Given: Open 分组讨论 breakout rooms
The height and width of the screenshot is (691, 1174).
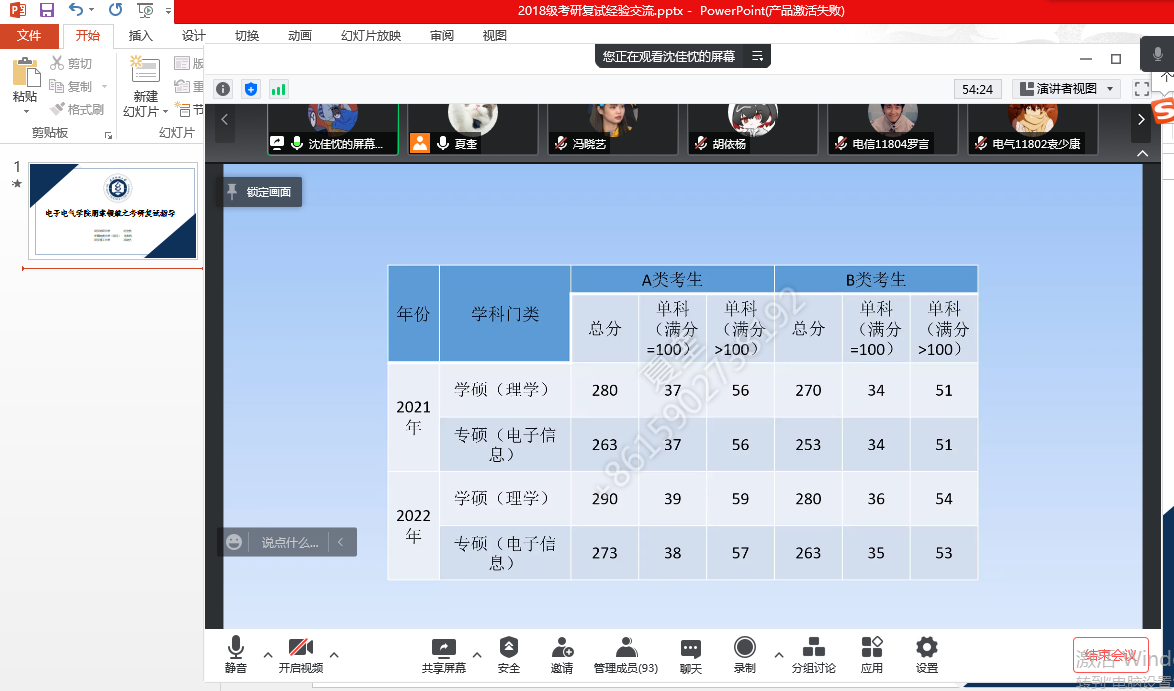Looking at the screenshot, I should click(x=813, y=648).
